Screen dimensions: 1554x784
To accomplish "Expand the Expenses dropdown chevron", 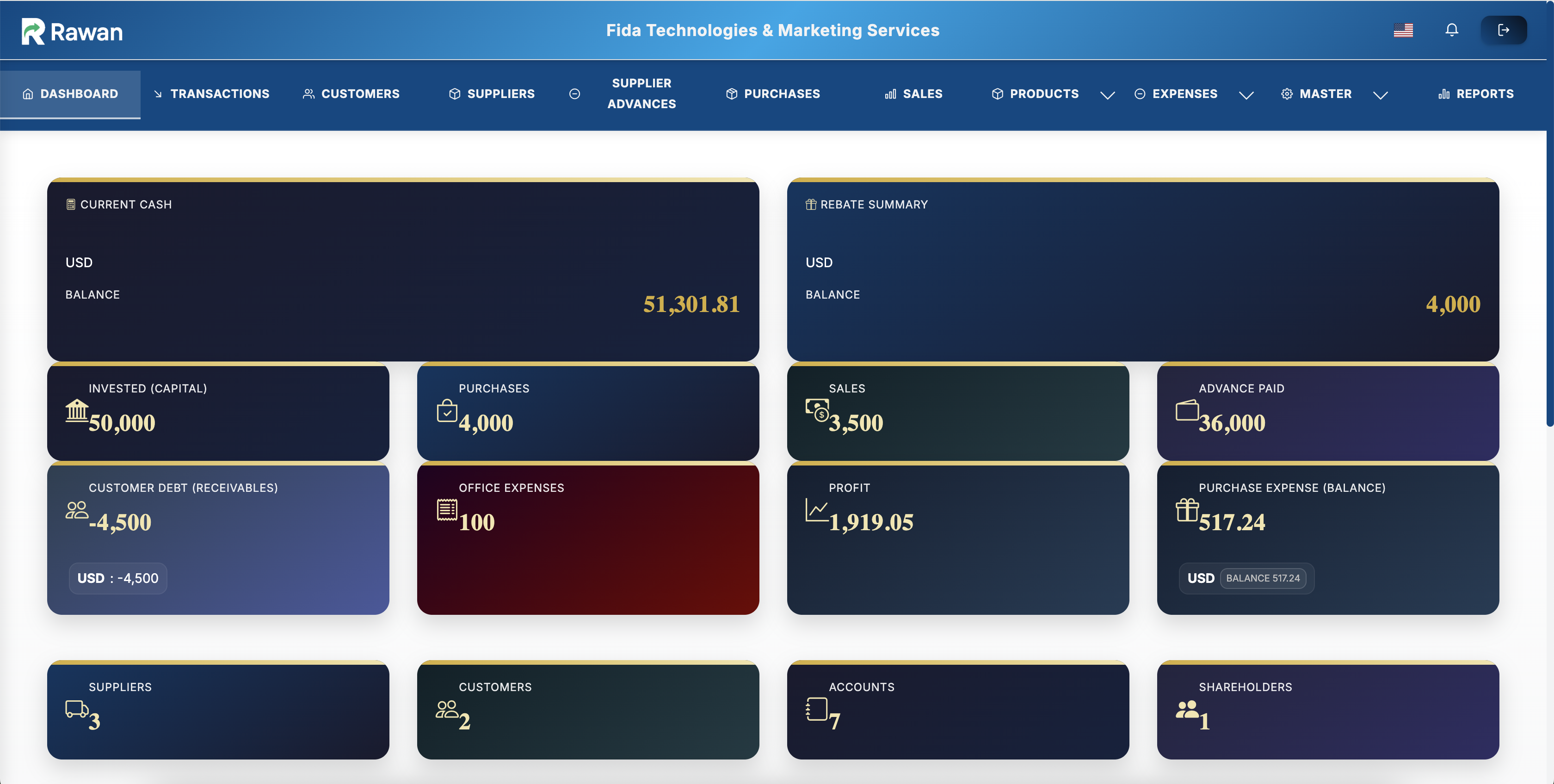I will [x=1246, y=95].
